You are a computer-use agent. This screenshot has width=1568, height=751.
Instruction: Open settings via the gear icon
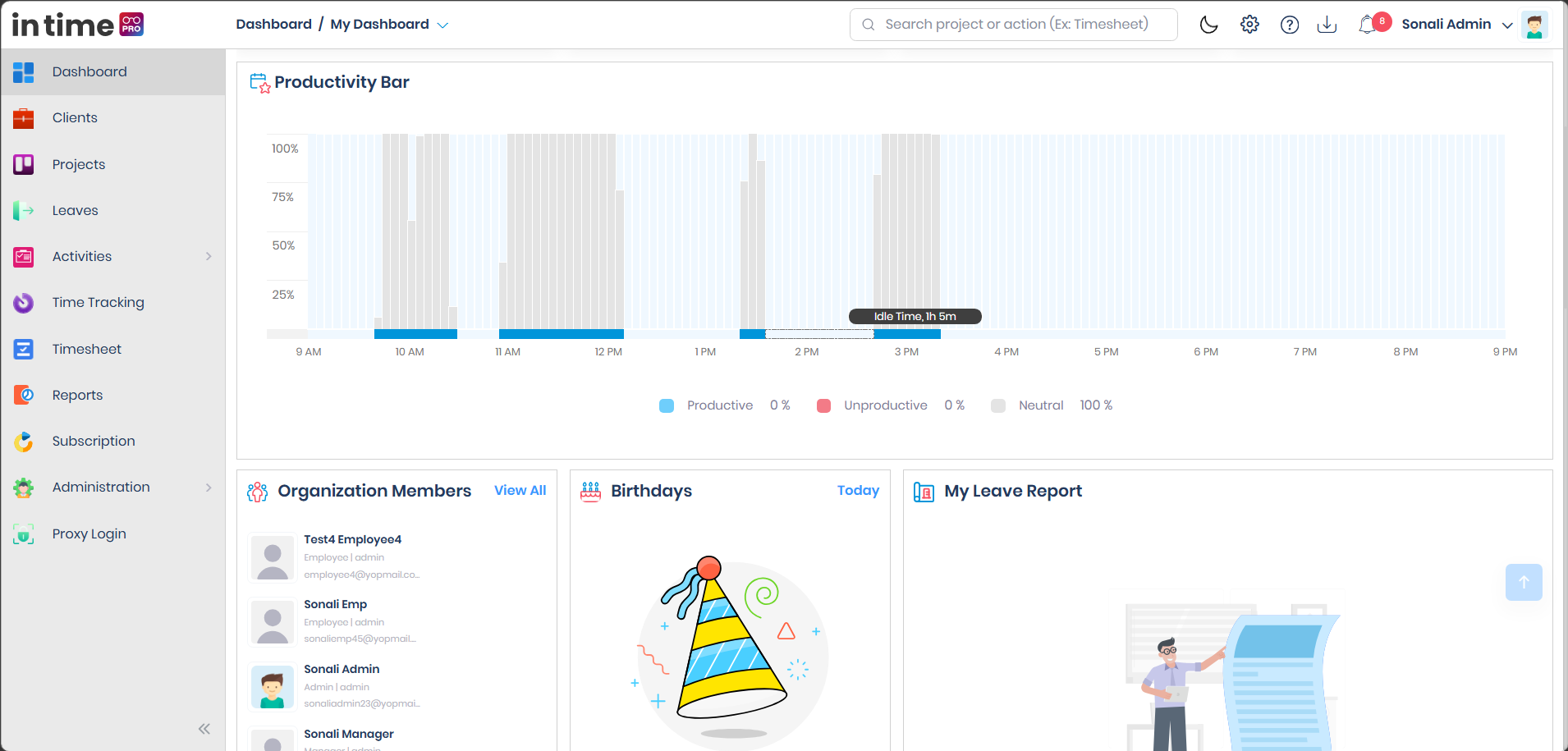point(1249,25)
